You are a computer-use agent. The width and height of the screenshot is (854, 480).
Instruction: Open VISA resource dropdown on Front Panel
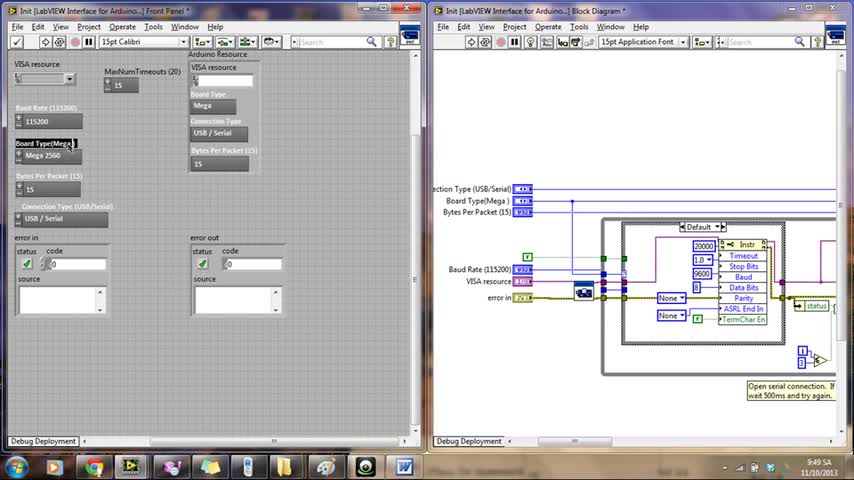click(70, 79)
